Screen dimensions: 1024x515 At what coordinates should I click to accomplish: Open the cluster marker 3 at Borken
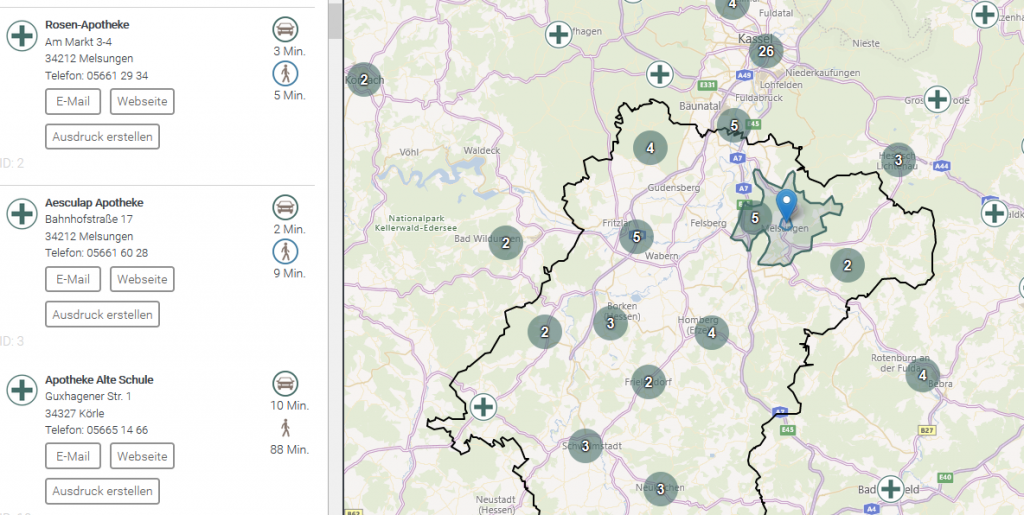point(610,323)
